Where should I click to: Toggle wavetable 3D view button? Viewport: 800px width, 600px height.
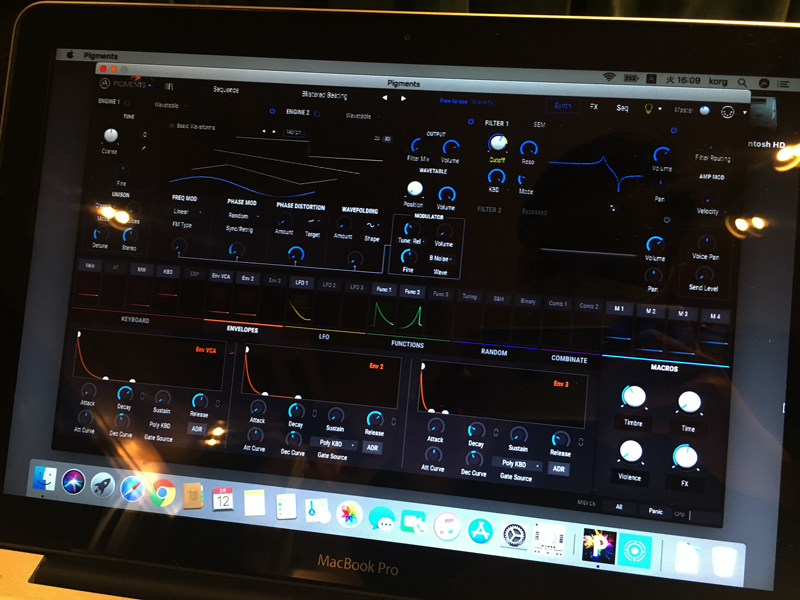[387, 139]
